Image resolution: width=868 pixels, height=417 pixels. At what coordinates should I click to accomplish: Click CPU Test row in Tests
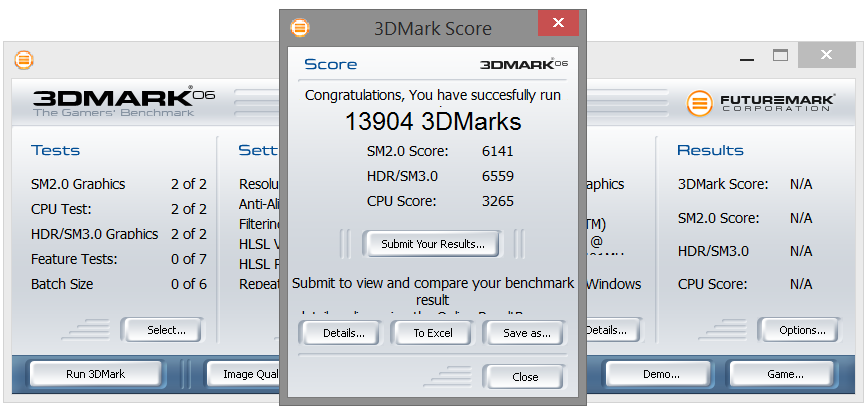click(119, 209)
